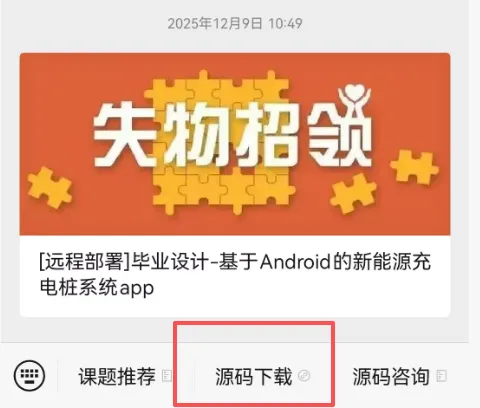Click the lone puzzle piece at the banner's left
The height and width of the screenshot is (408, 480).
tap(50, 187)
